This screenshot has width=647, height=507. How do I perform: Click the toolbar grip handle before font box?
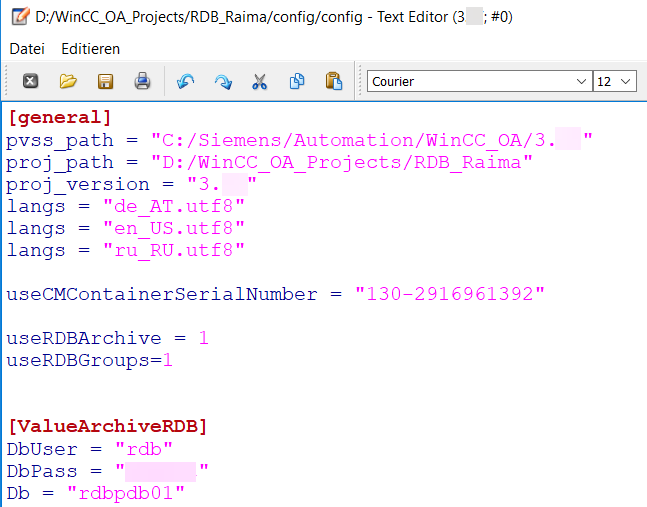click(x=359, y=81)
